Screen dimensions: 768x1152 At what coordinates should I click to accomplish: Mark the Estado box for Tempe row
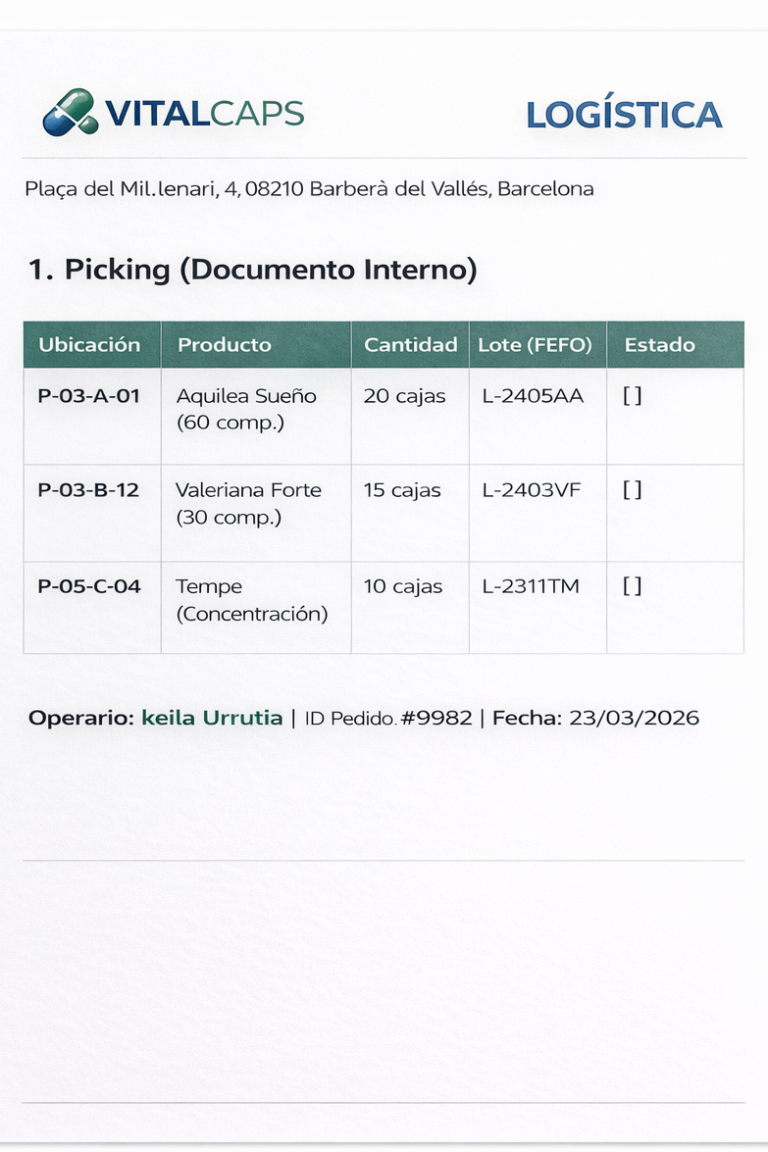tap(632, 586)
